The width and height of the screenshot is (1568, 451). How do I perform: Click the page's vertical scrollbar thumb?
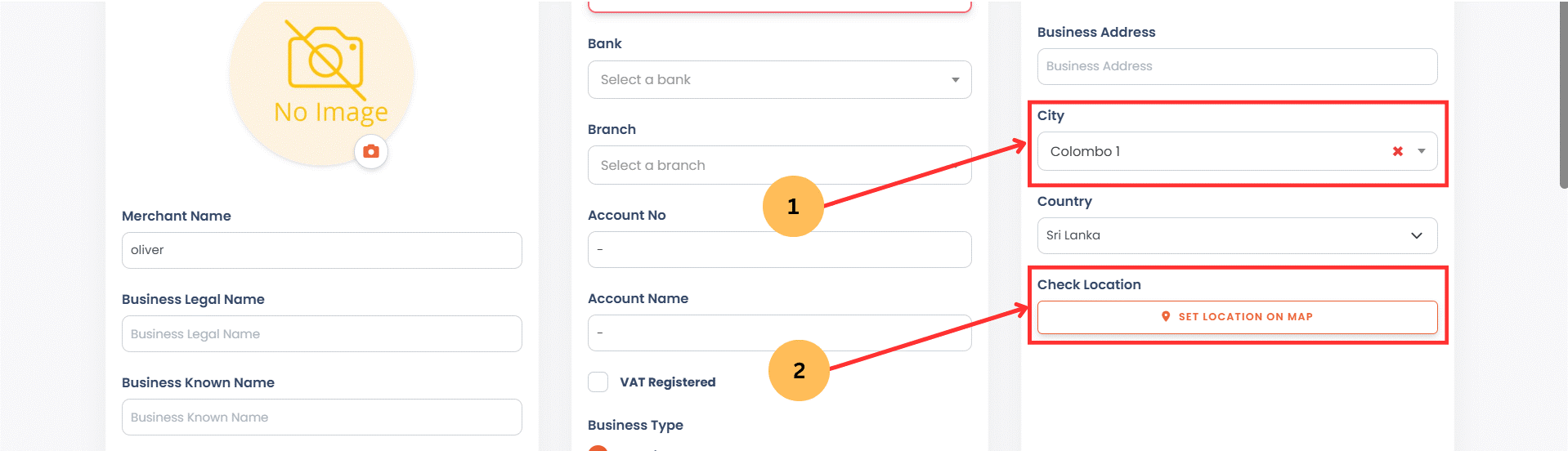tap(1563, 98)
